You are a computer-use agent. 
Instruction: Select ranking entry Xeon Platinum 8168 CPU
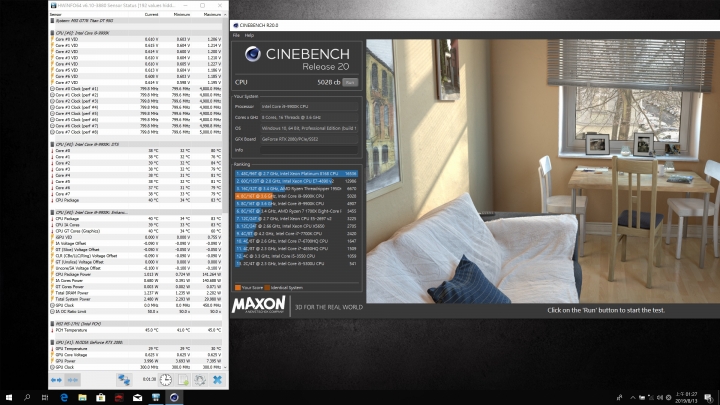296,174
